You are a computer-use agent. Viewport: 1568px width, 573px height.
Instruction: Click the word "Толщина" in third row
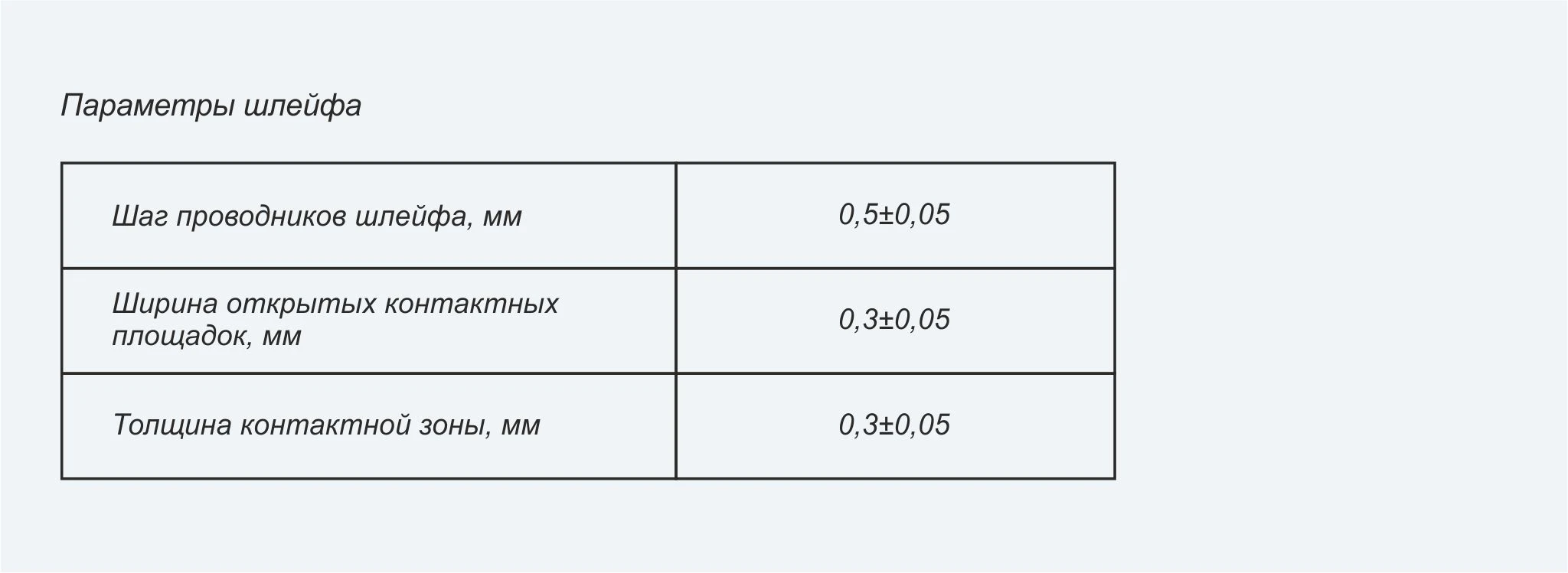tap(171, 425)
